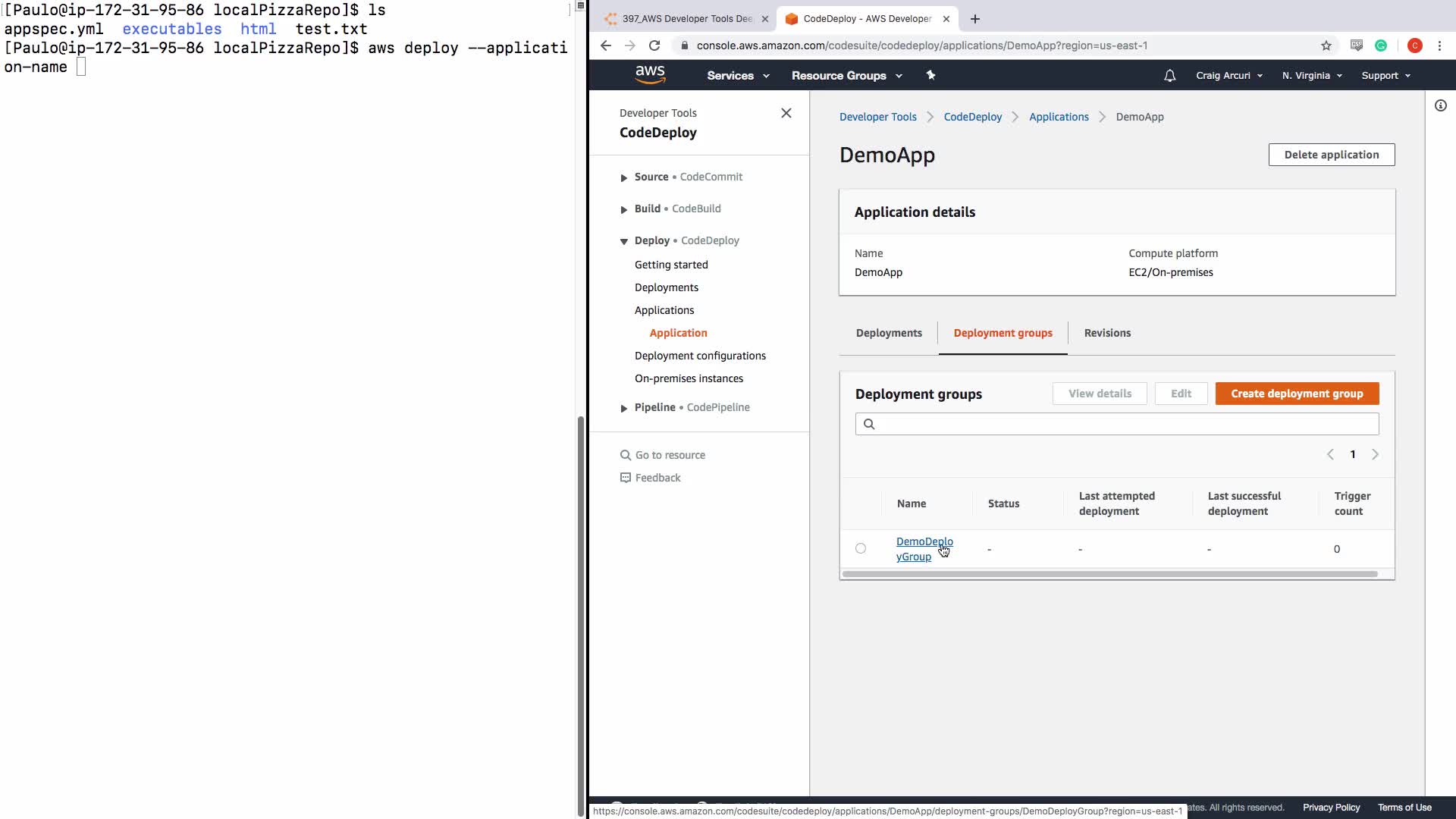
Task: Click Create deployment group button
Action: (1296, 394)
